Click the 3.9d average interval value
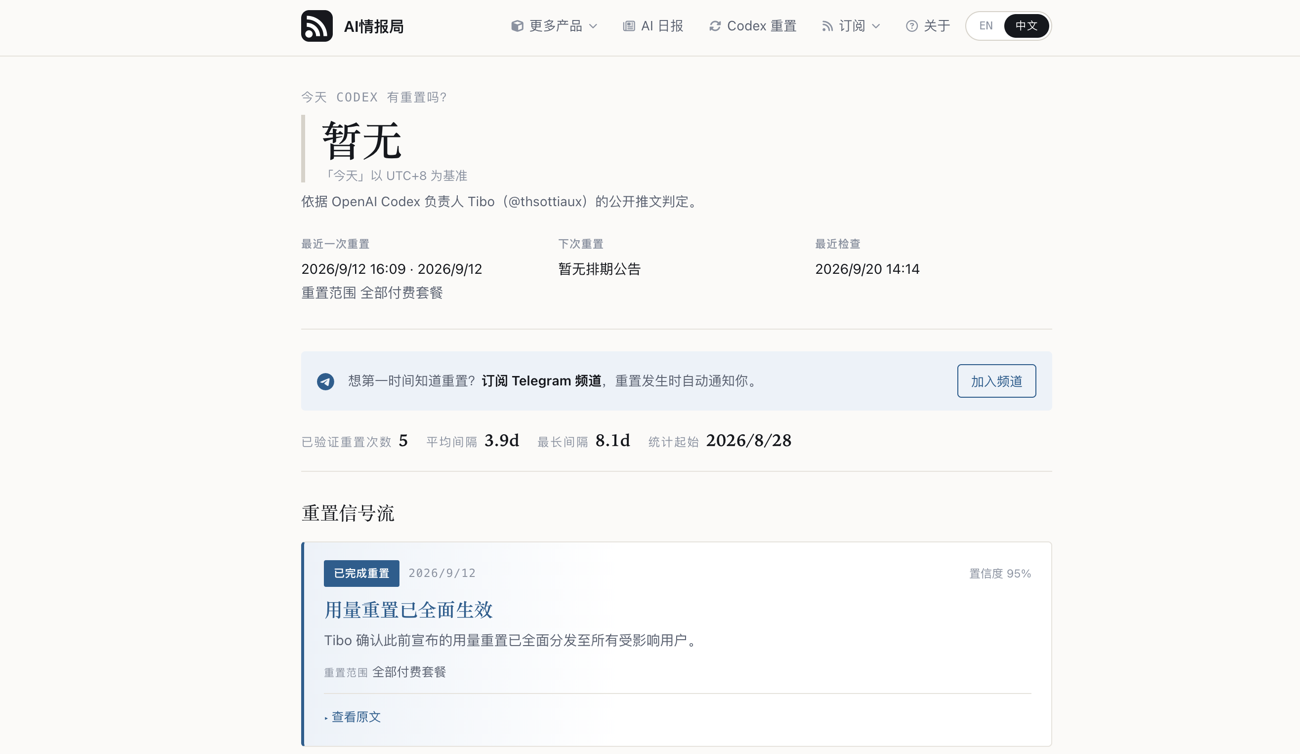 coord(502,441)
